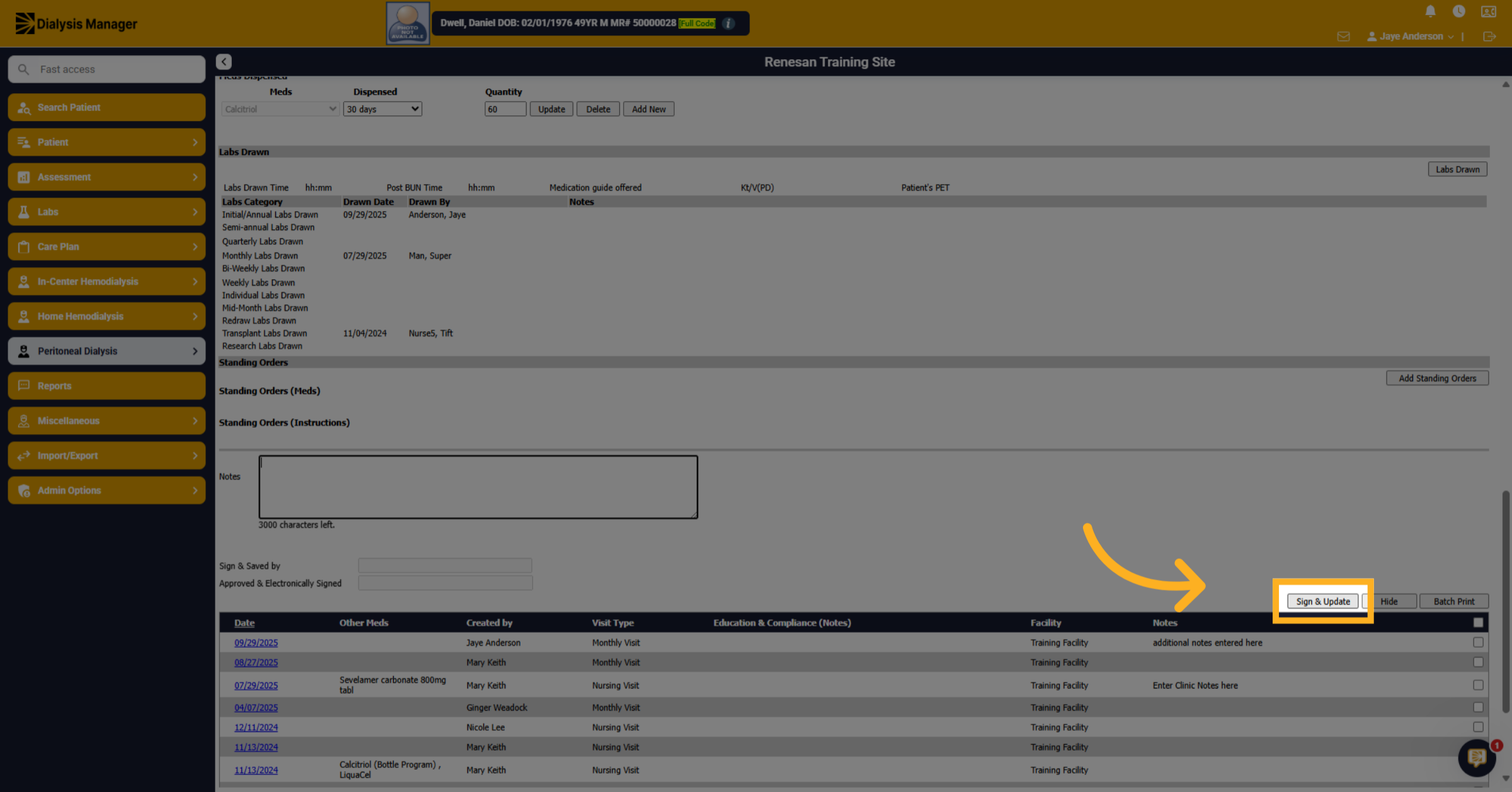Check the box for the 08/27/2025 visit

point(1478,662)
